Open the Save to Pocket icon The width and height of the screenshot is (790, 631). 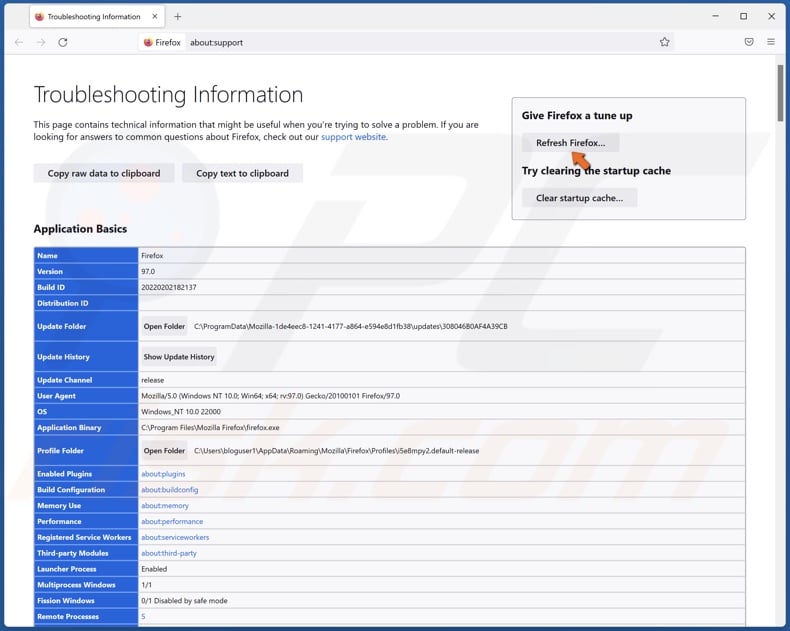[749, 42]
